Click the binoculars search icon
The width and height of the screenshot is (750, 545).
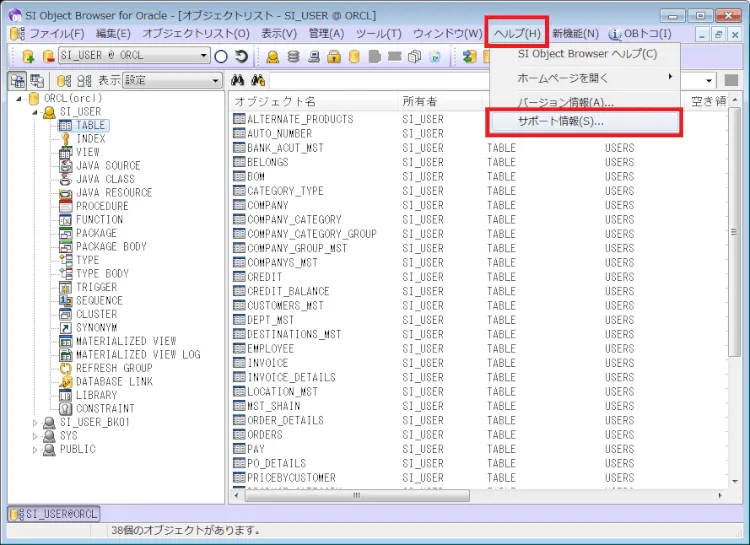point(237,80)
